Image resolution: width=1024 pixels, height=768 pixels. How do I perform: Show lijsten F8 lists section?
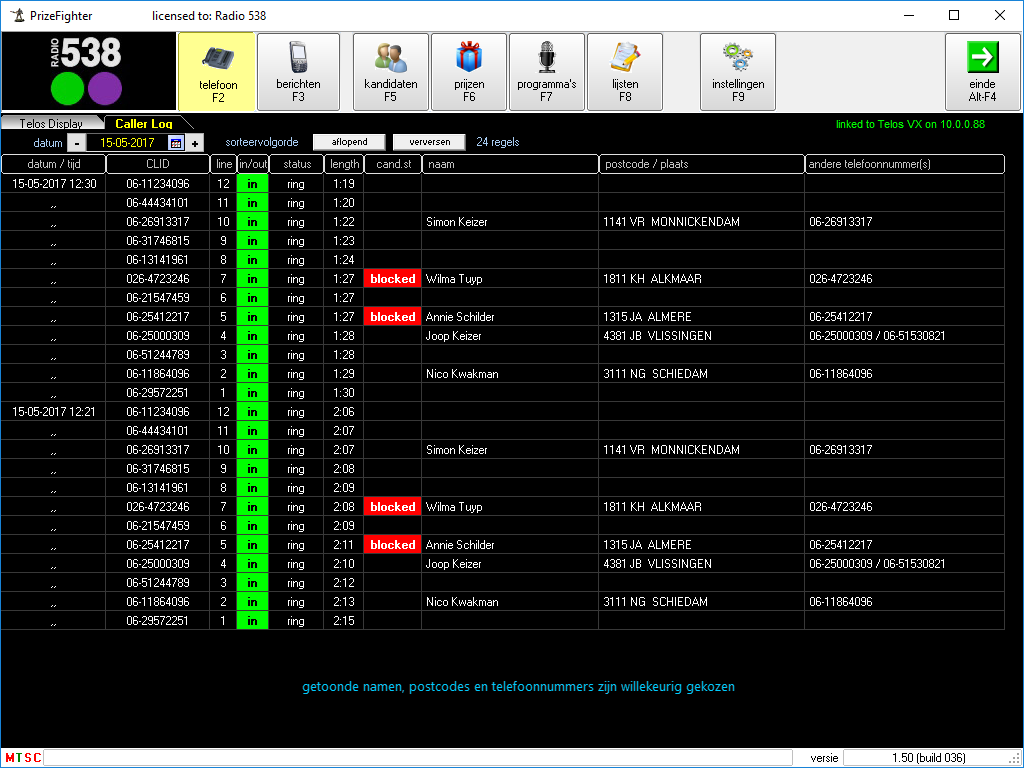tap(625, 71)
